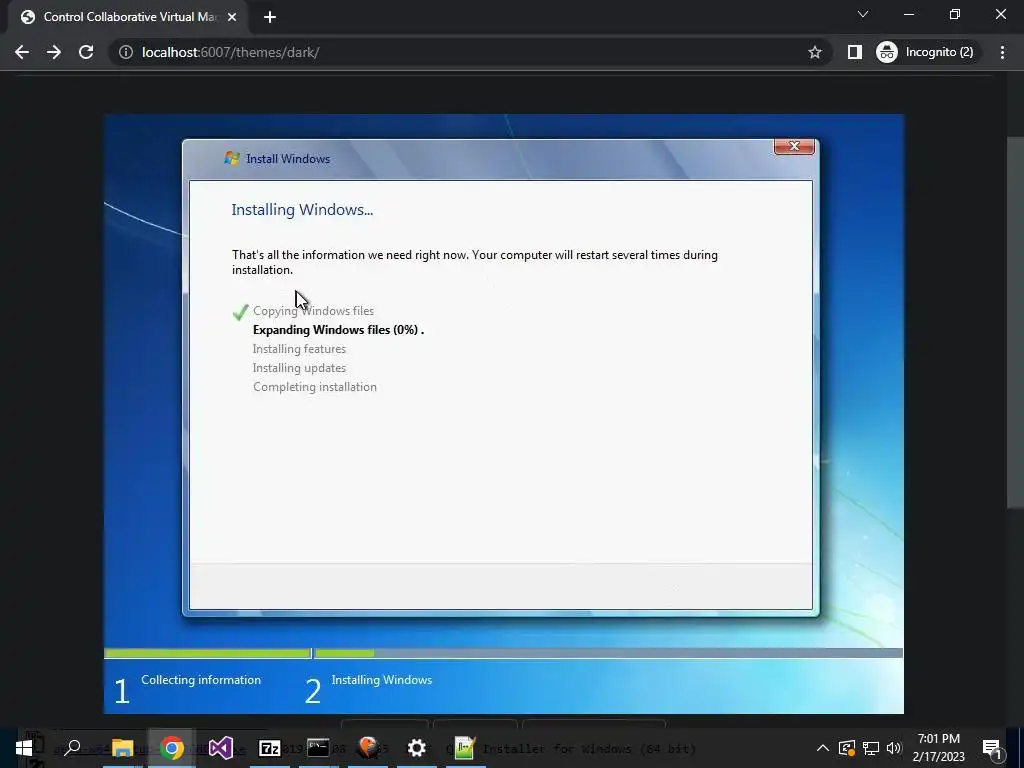Open Chrome three-dot menu
The height and width of the screenshot is (768, 1024).
[1002, 52]
